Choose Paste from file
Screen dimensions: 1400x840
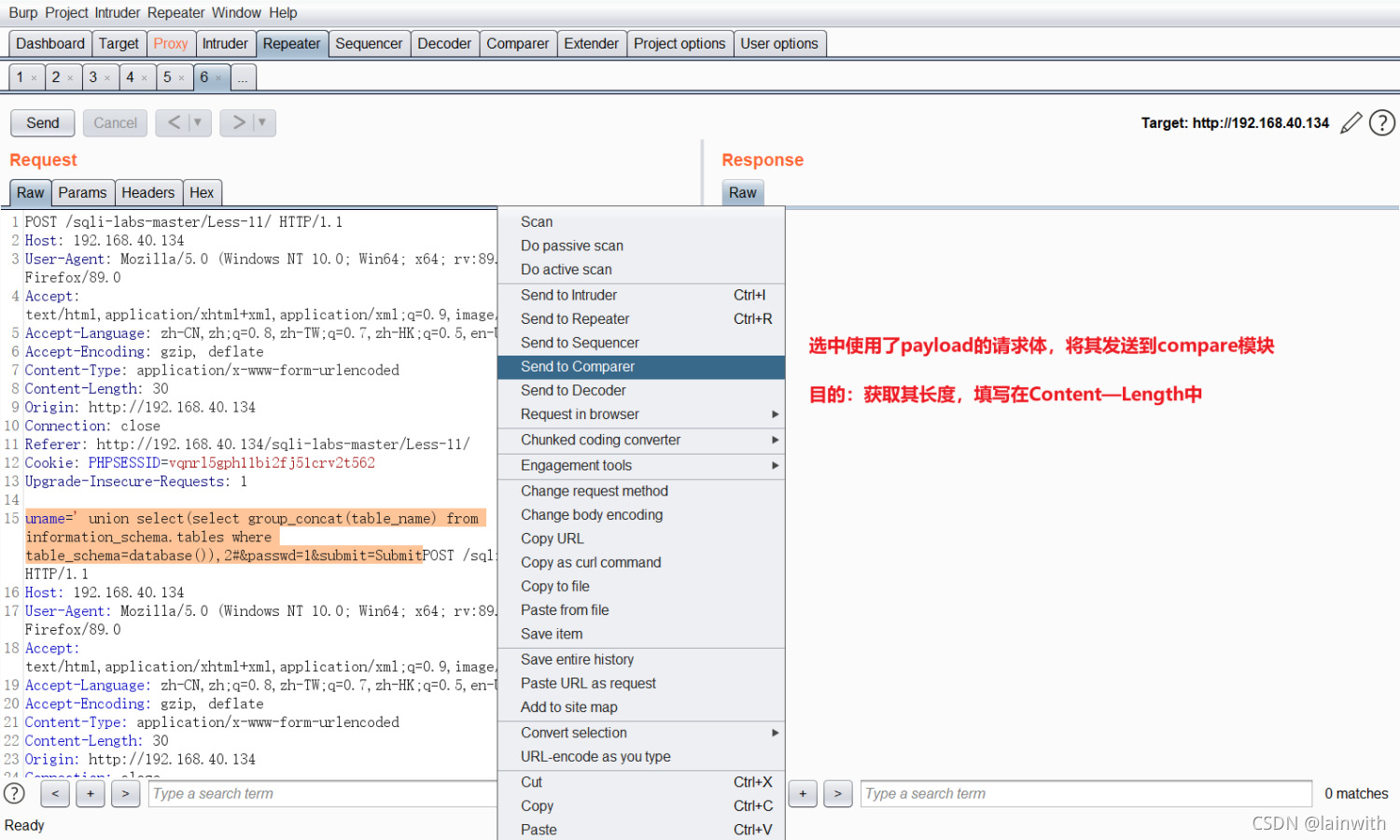(641, 610)
